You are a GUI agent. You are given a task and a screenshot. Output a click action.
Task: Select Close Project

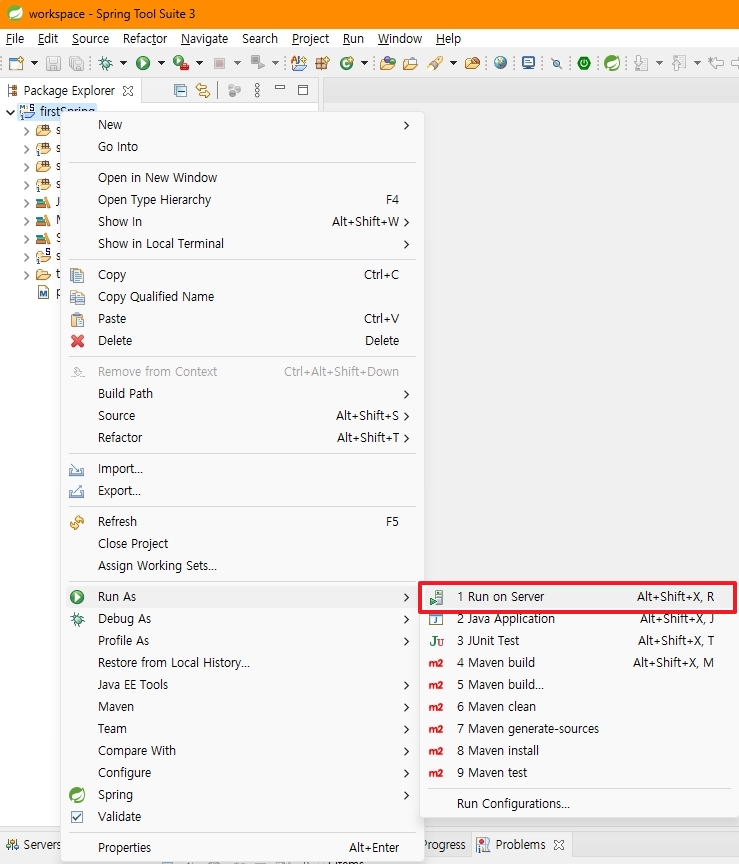242,544
